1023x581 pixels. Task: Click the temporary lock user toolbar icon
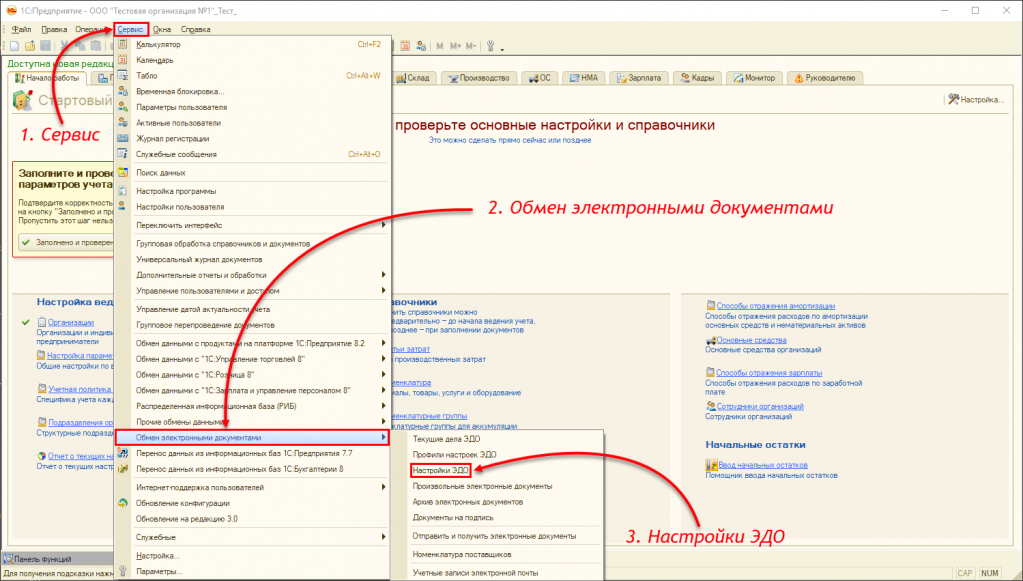(421, 46)
